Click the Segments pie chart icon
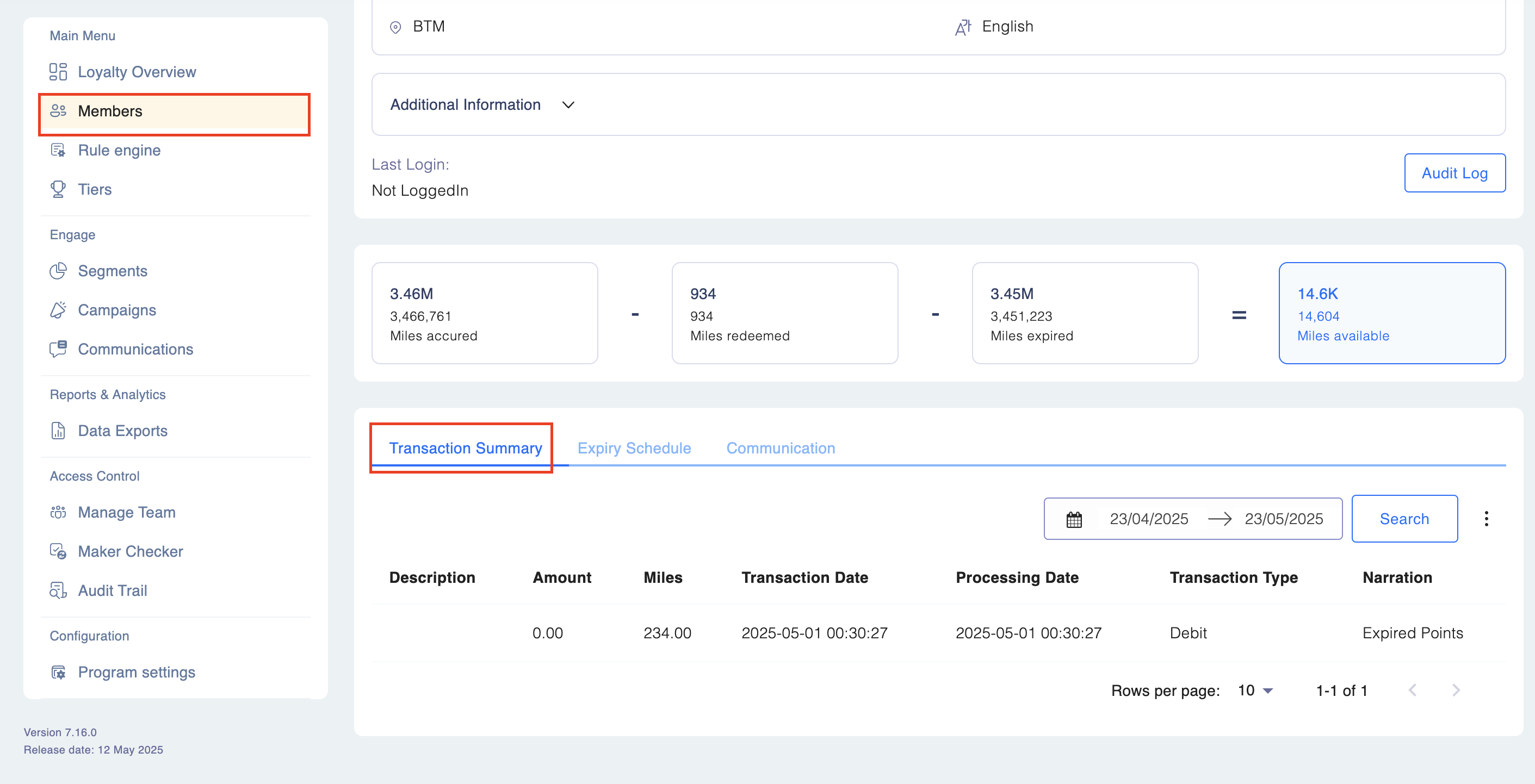Viewport: 1535px width, 784px height. click(58, 271)
